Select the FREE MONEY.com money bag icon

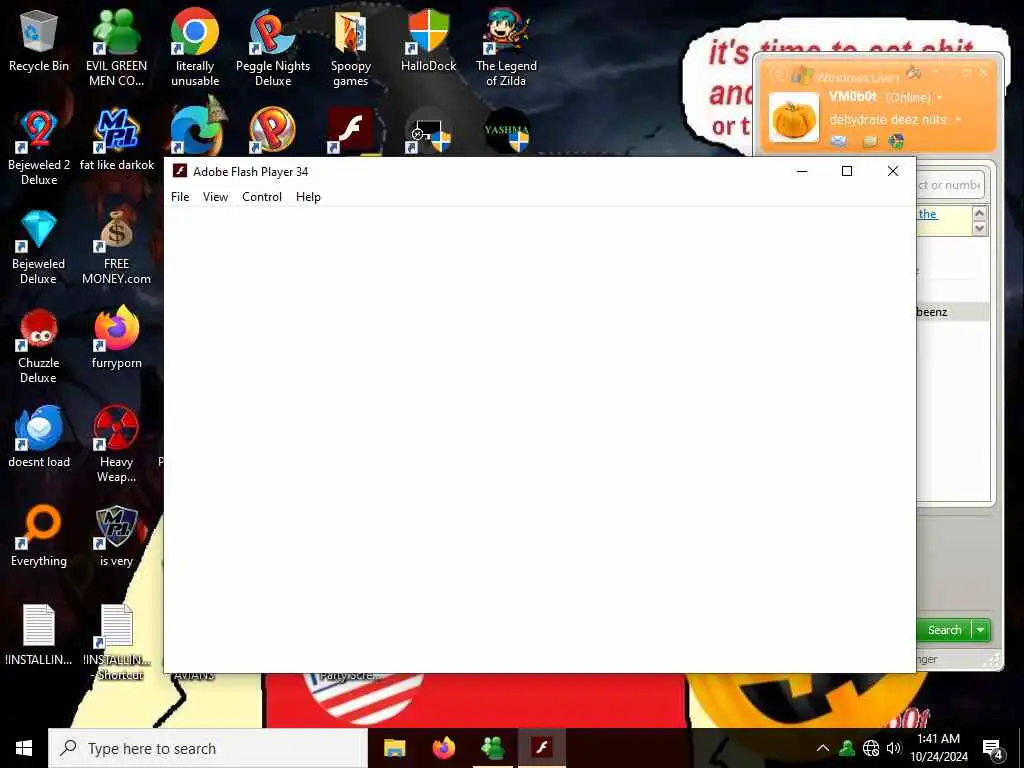[116, 246]
